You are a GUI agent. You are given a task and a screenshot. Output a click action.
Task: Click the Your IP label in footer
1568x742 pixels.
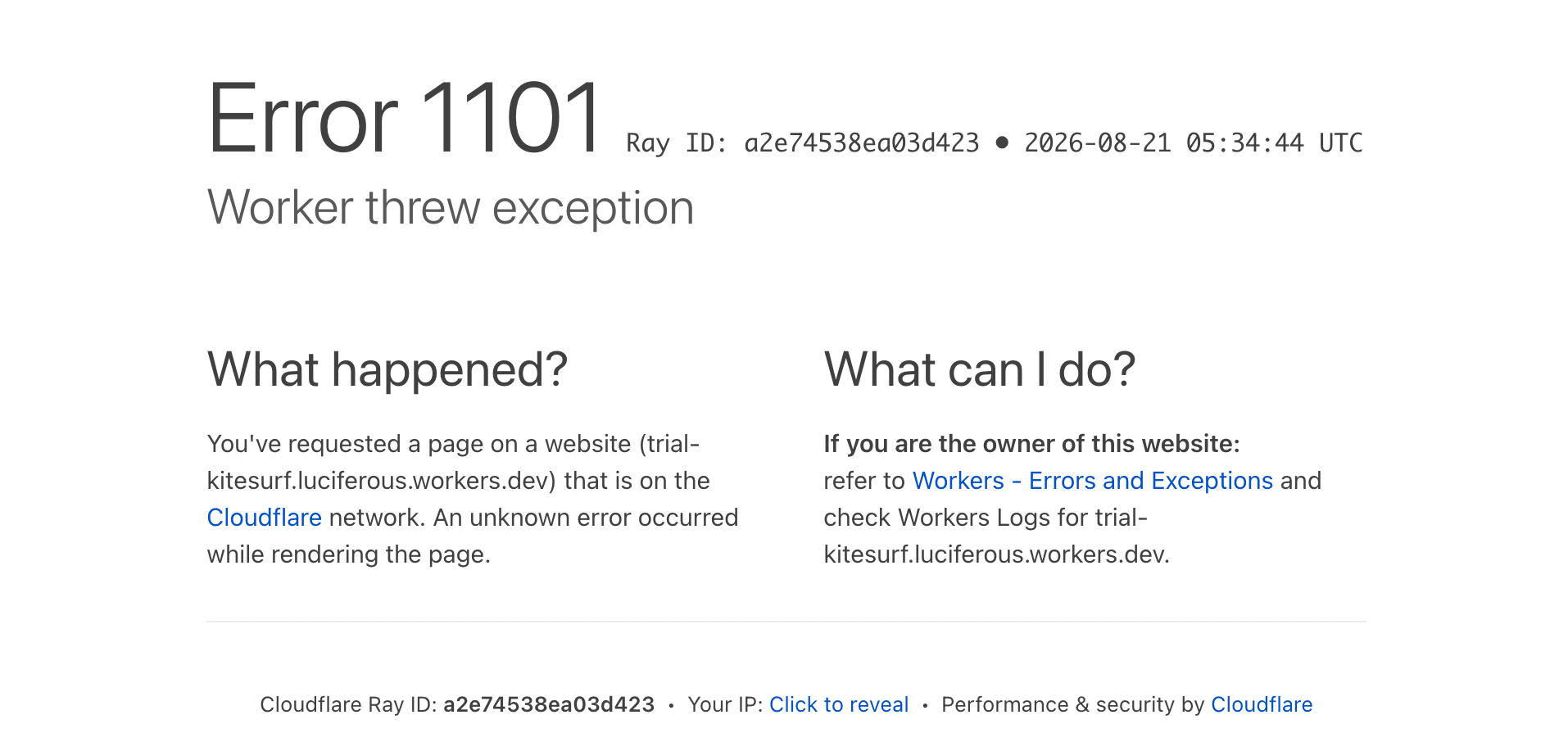[x=726, y=704]
